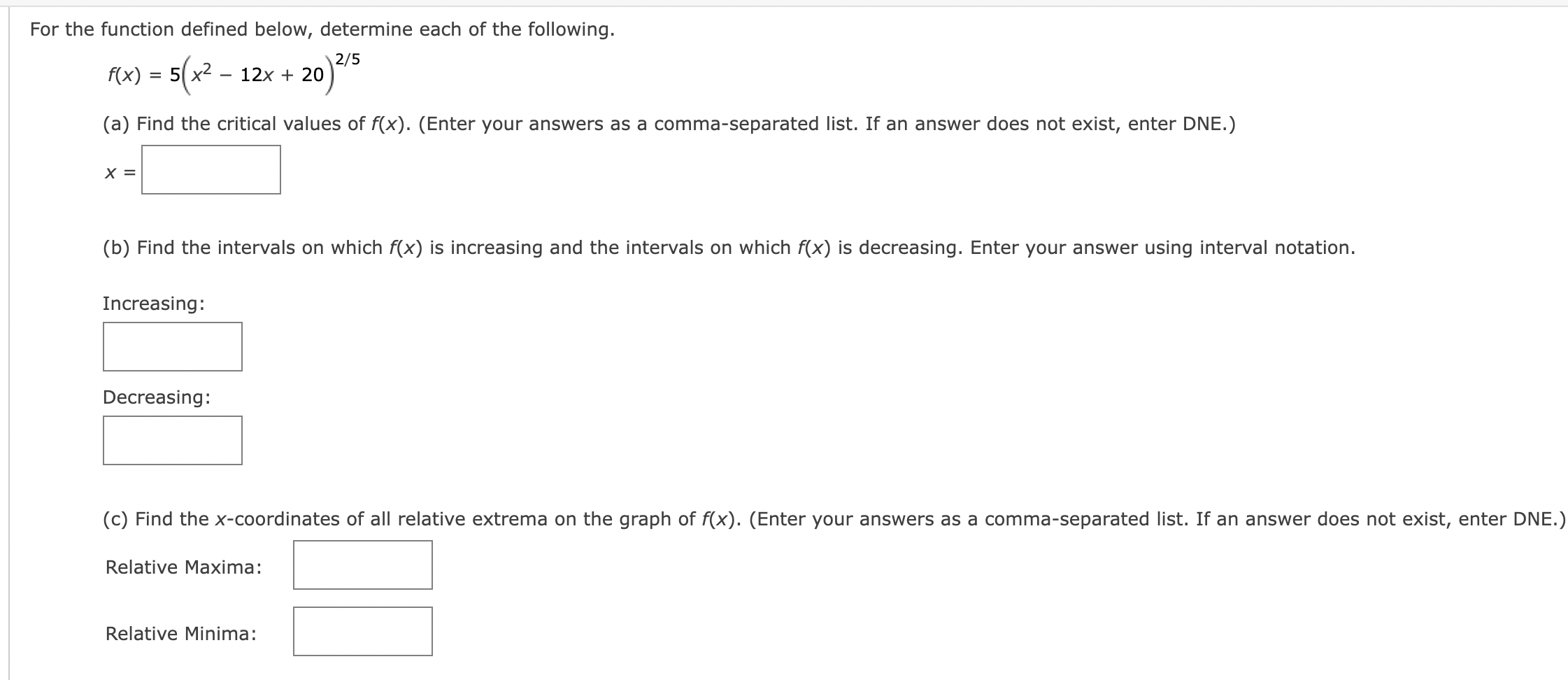Place cursor in the Relative Minima field
The image size is (1568, 680).
(x=362, y=632)
